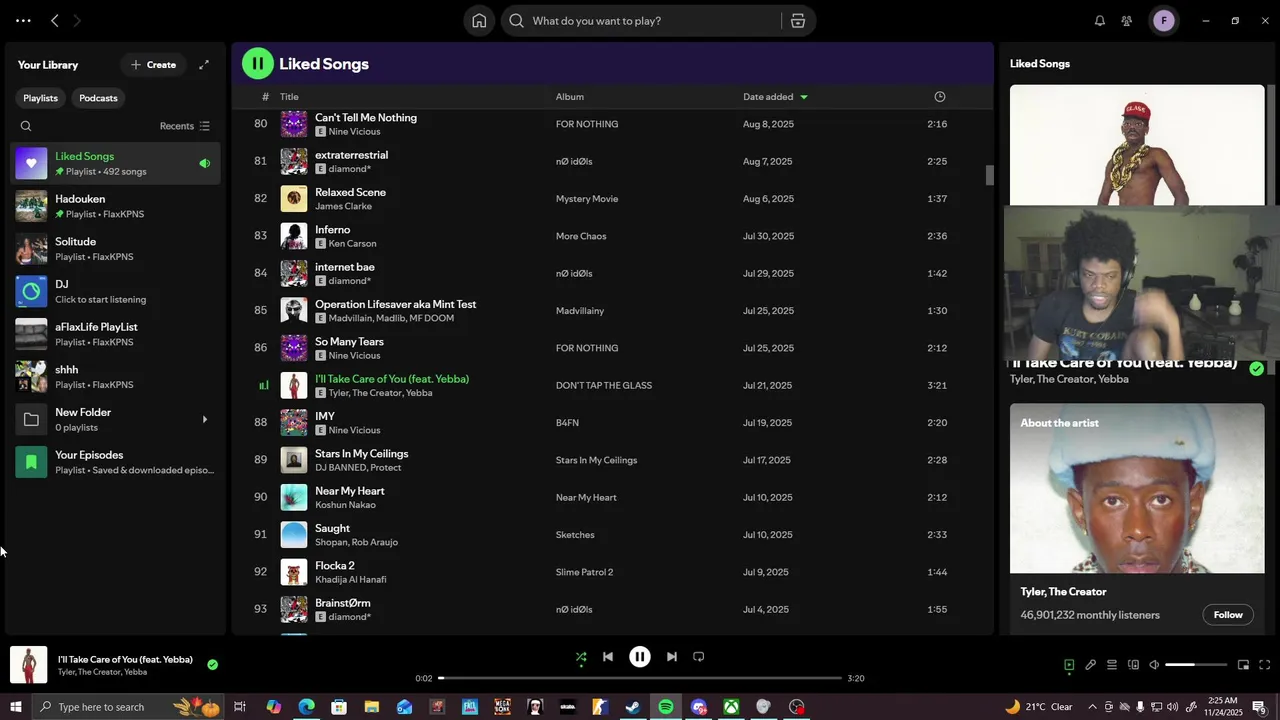This screenshot has width=1280, height=720.
Task: Enter full screen mode
Action: tap(1264, 665)
